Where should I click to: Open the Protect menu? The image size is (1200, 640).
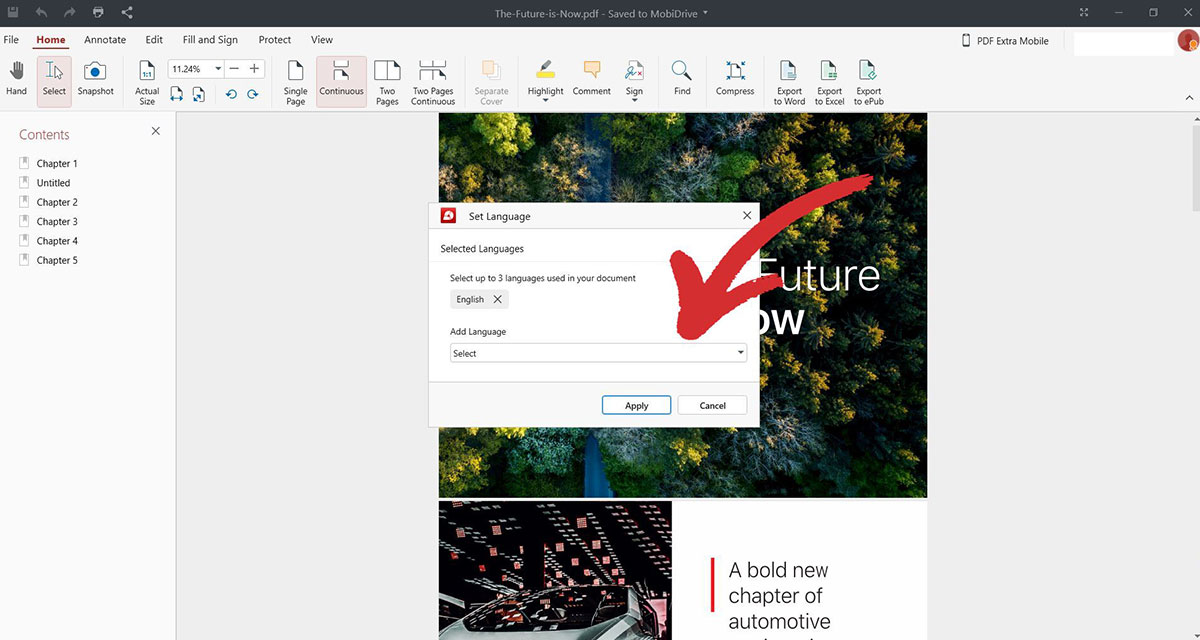(274, 39)
